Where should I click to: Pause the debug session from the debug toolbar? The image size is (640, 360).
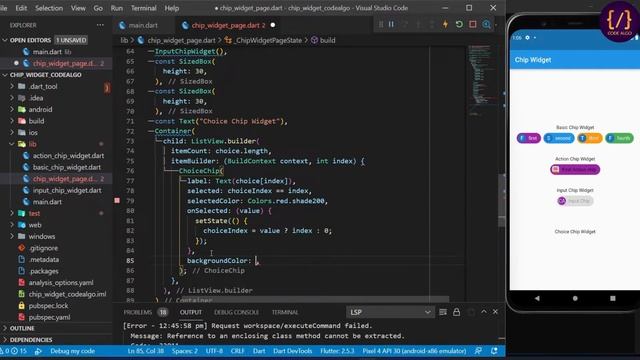click(x=391, y=24)
